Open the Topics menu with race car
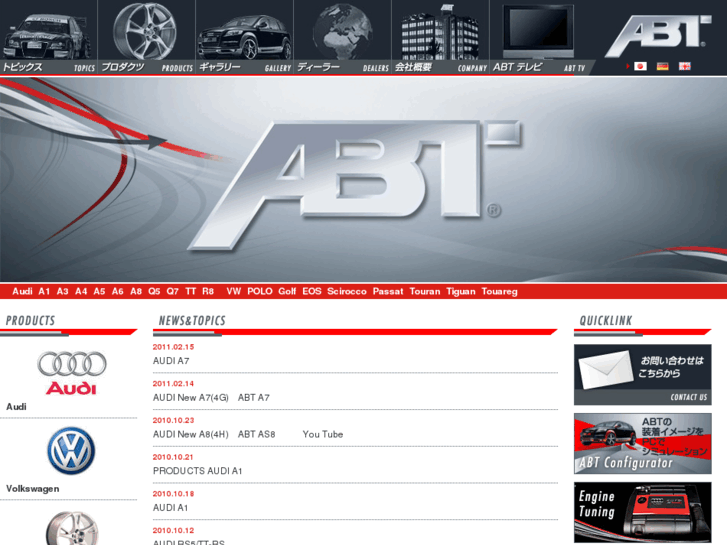The width and height of the screenshot is (727, 545). click(x=49, y=37)
